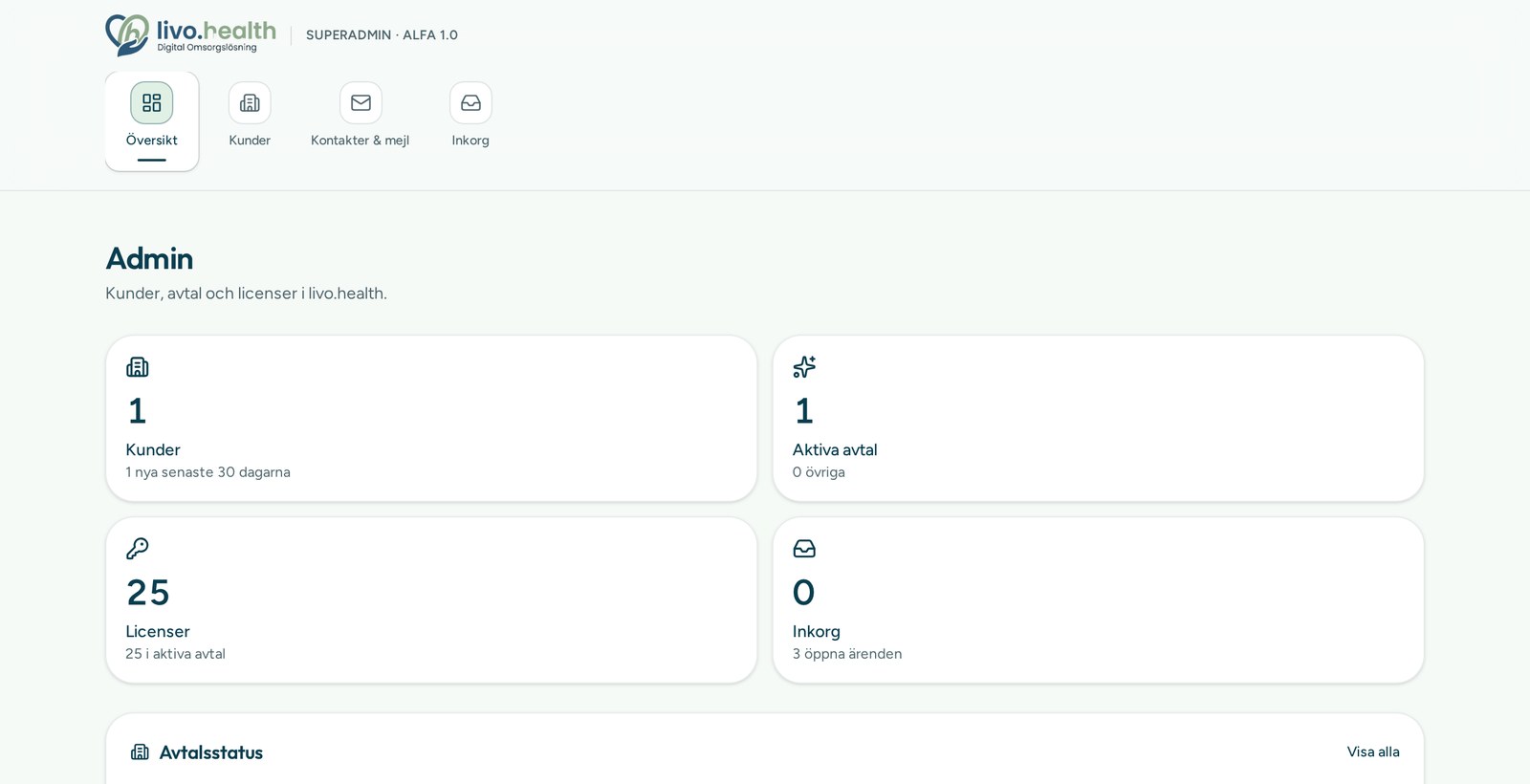Viewport: 1530px width, 784px height.
Task: Open the Aktiva avtal summary card
Action: pos(1098,418)
